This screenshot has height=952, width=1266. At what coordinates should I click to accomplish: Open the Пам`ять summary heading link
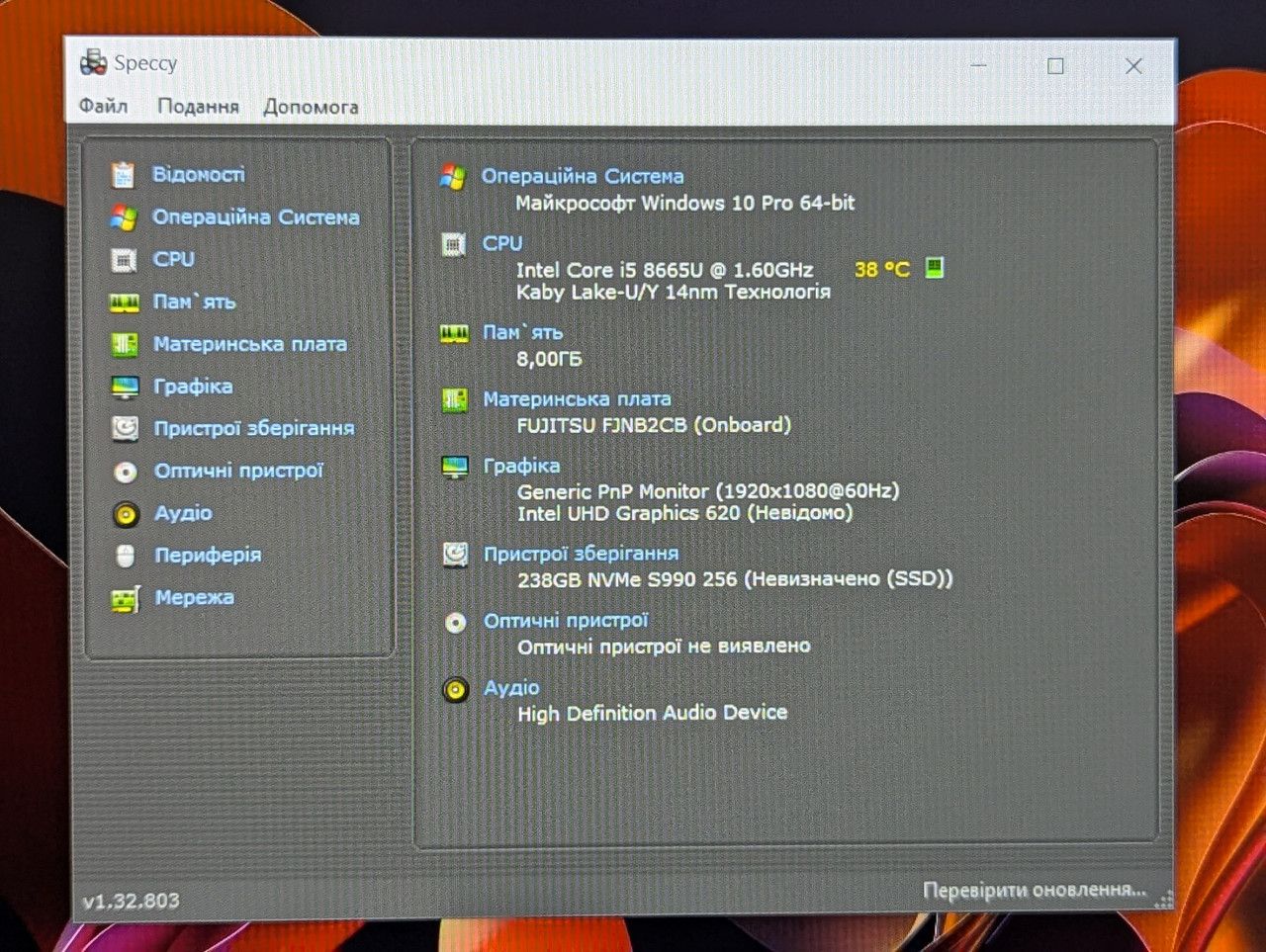click(523, 333)
